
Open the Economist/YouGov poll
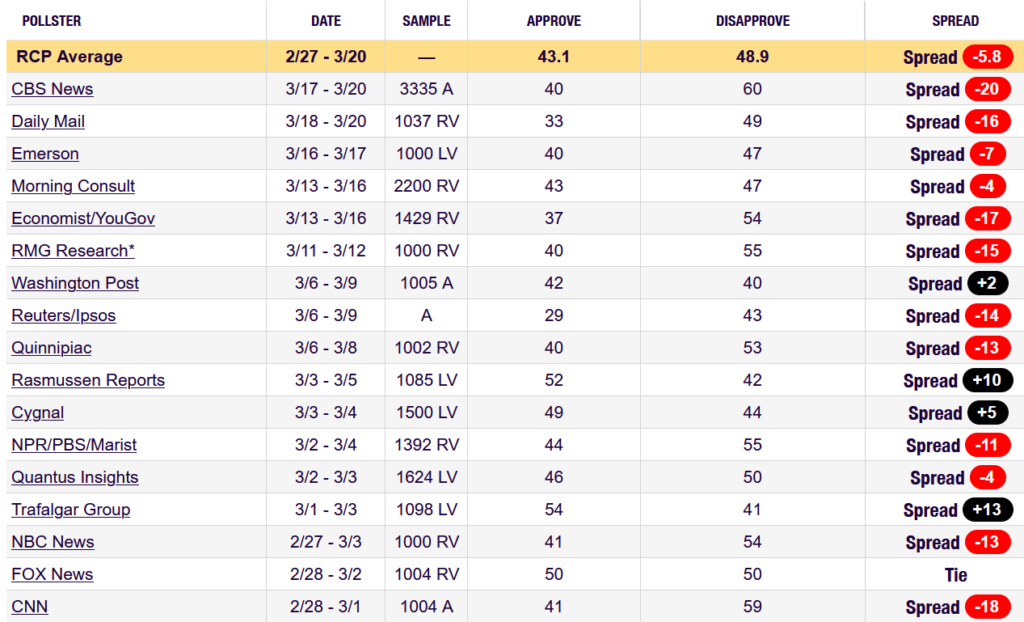[x=83, y=218]
